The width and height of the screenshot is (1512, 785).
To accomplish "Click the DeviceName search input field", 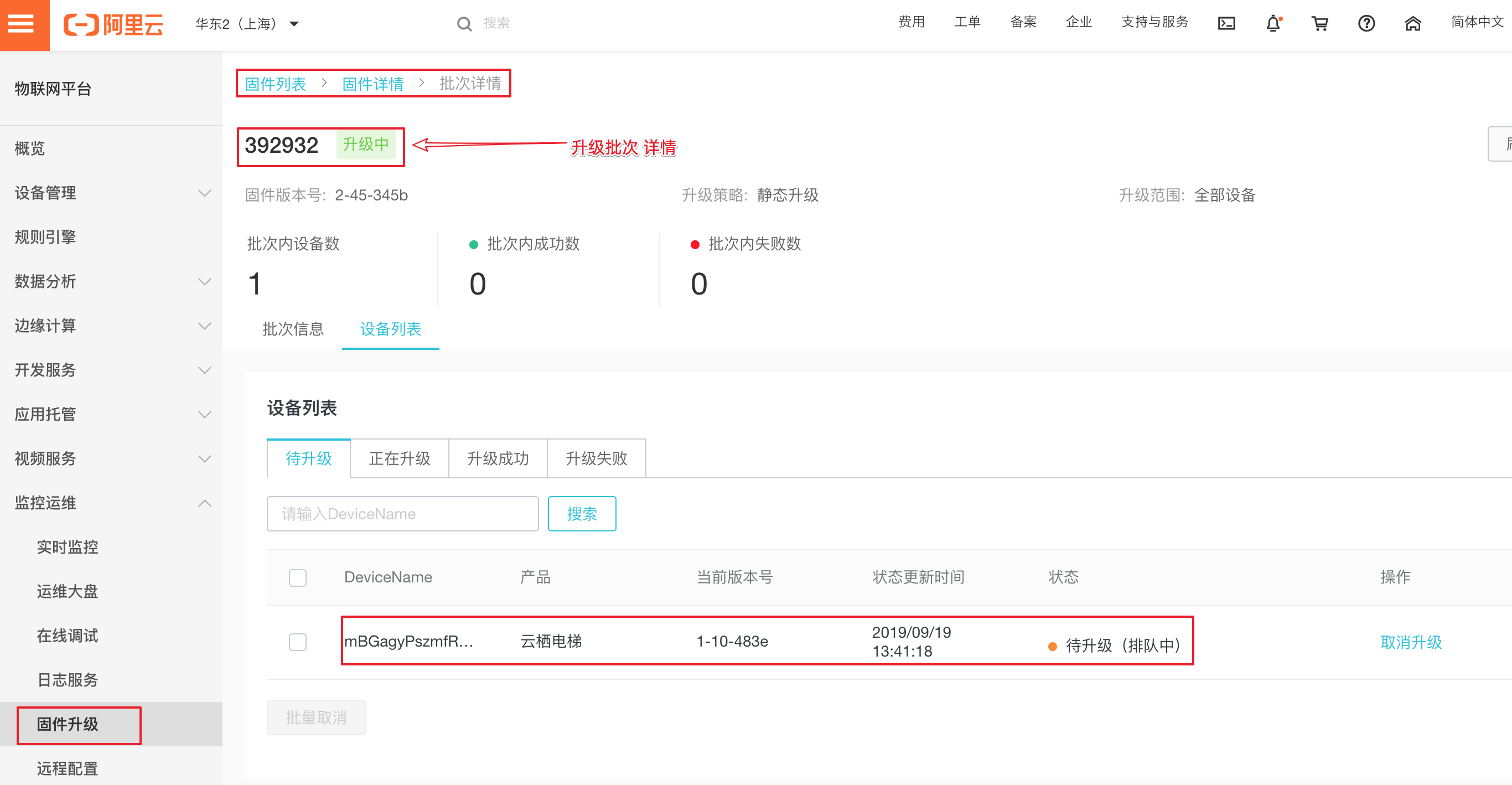I will pyautogui.click(x=402, y=514).
